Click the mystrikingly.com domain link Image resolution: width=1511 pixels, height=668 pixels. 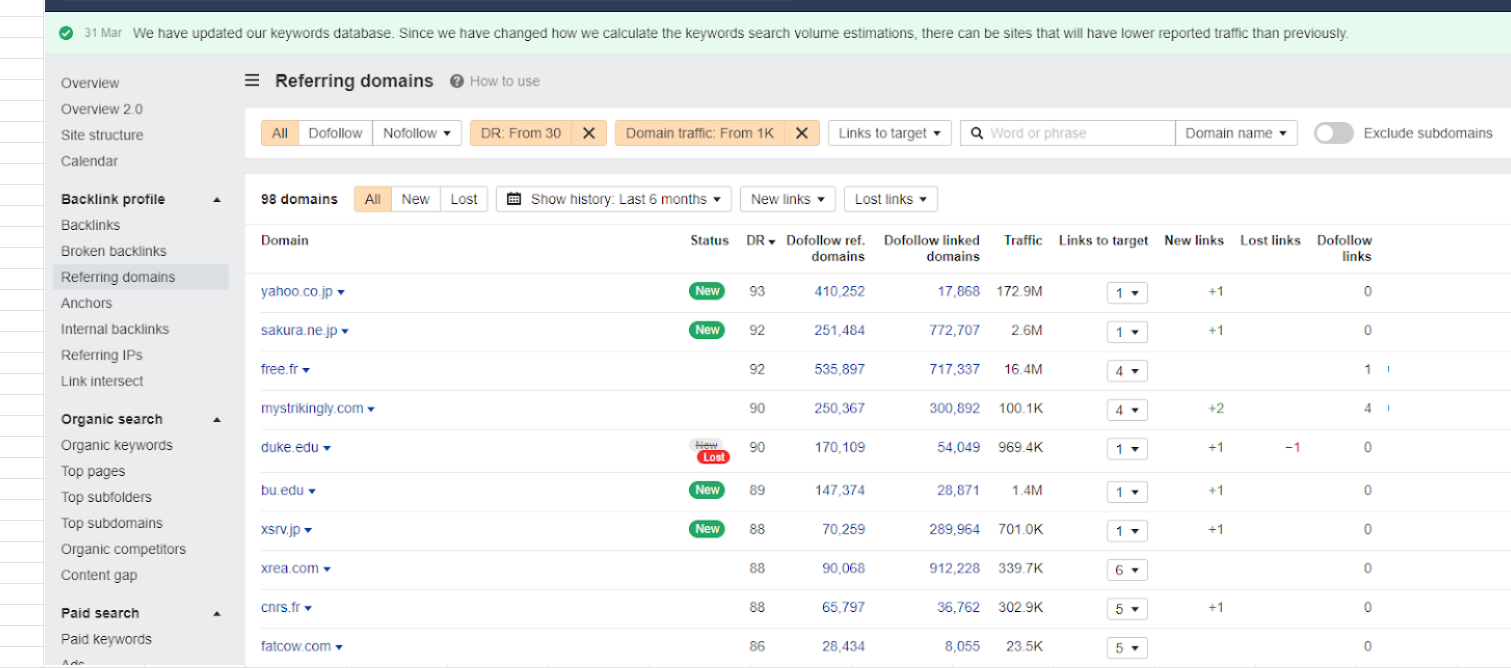coord(312,408)
